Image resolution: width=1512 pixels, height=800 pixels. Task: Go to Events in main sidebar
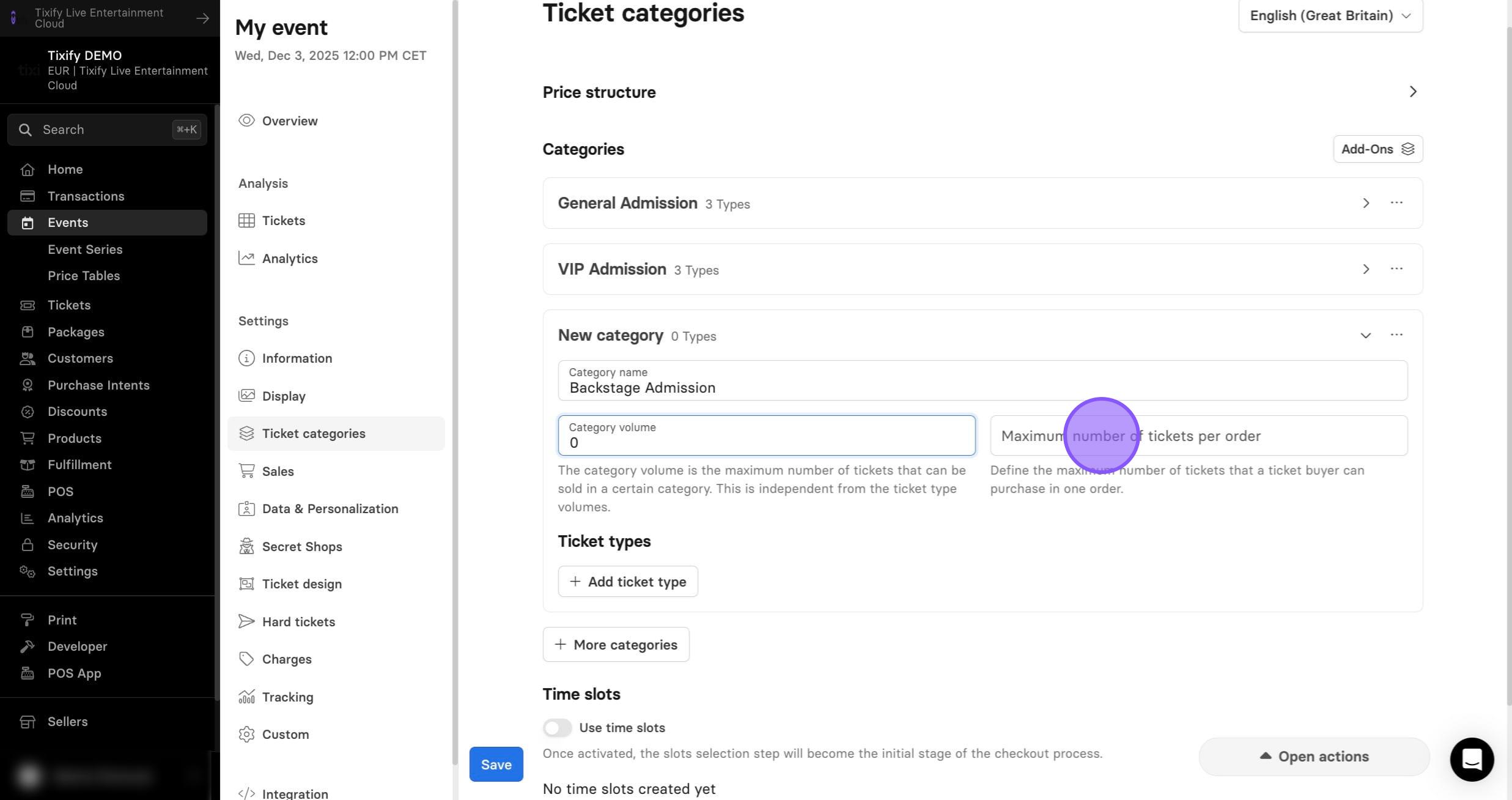[107, 223]
